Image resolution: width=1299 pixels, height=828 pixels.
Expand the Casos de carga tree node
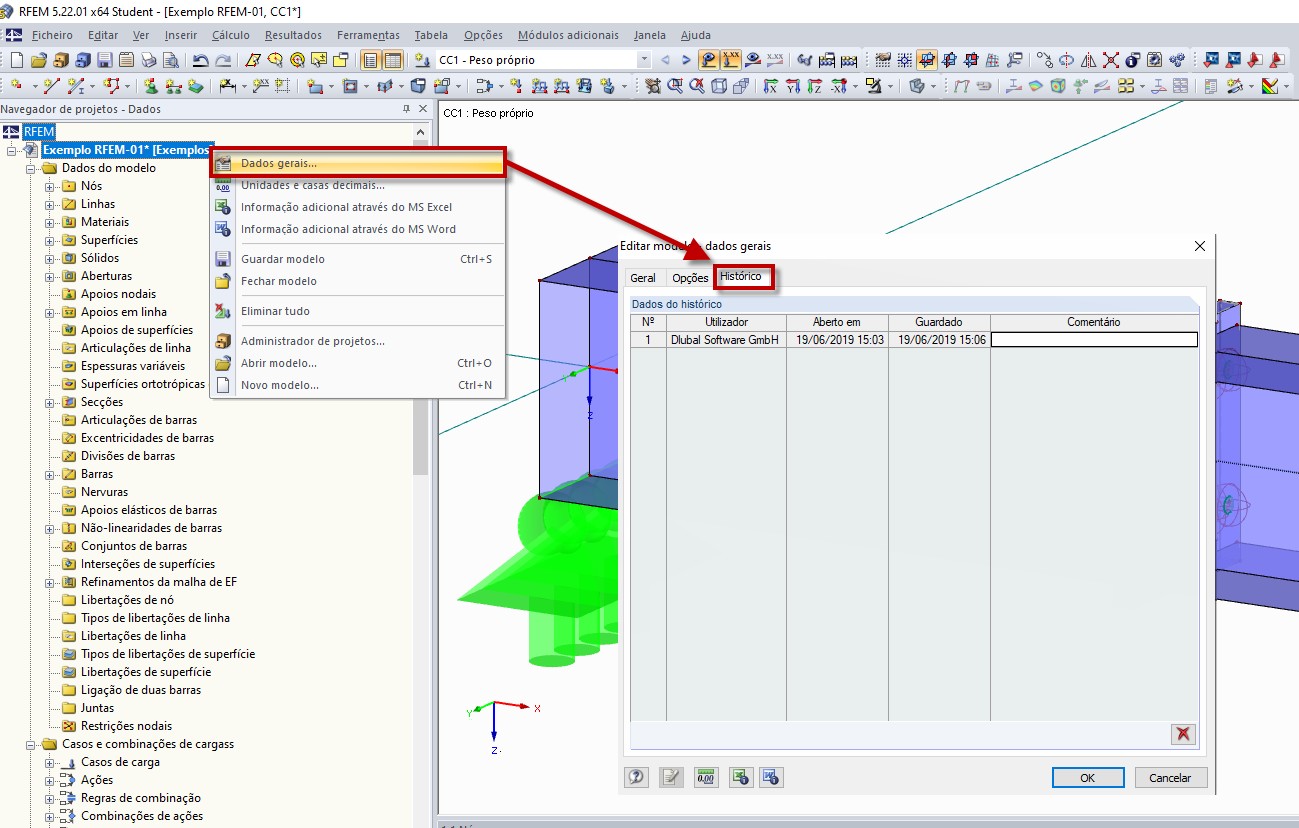point(50,762)
